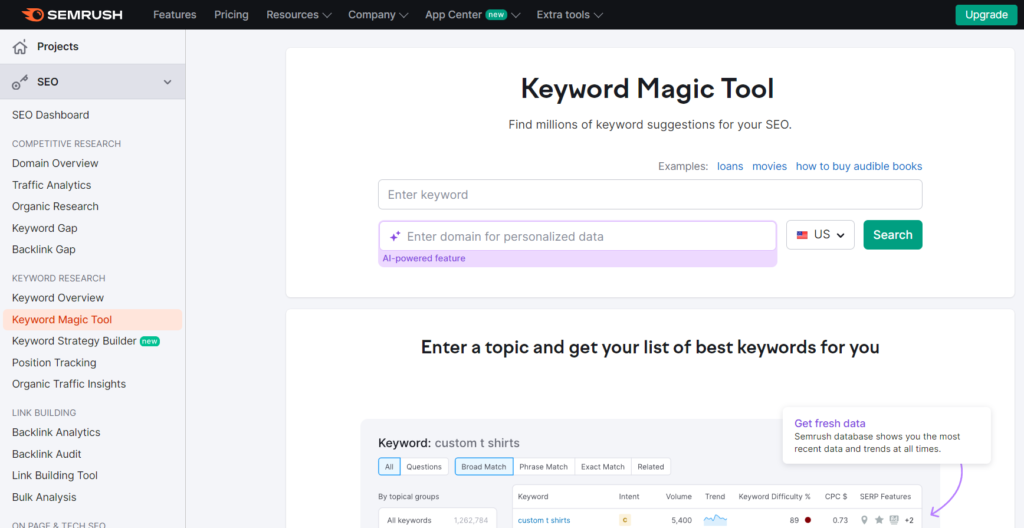The height and width of the screenshot is (528, 1024).
Task: Select the Phrase Match tab
Action: pyautogui.click(x=543, y=467)
